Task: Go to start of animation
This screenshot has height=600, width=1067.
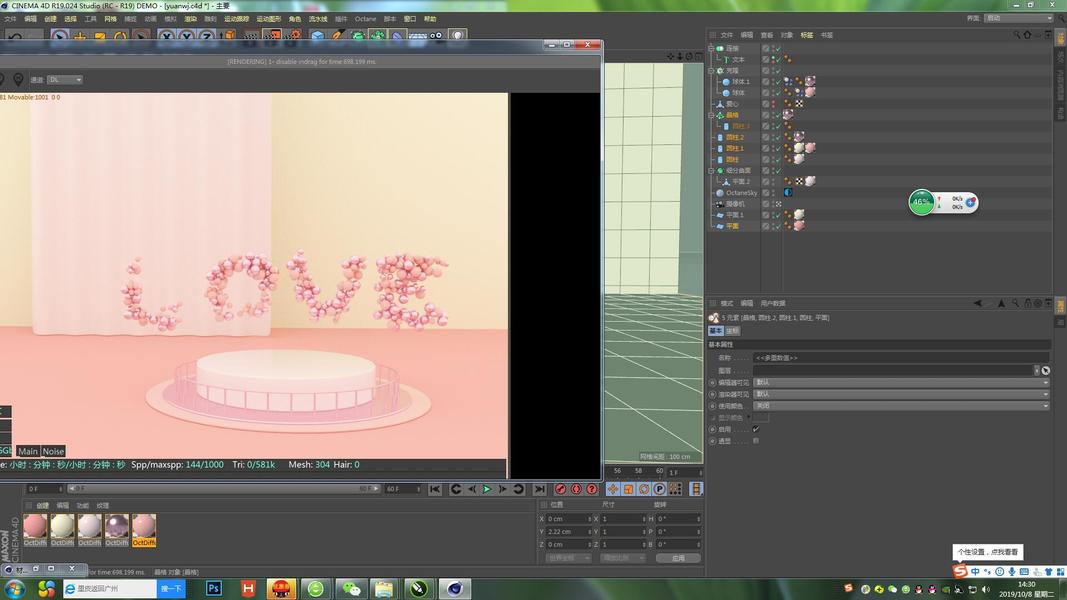Action: click(x=435, y=489)
